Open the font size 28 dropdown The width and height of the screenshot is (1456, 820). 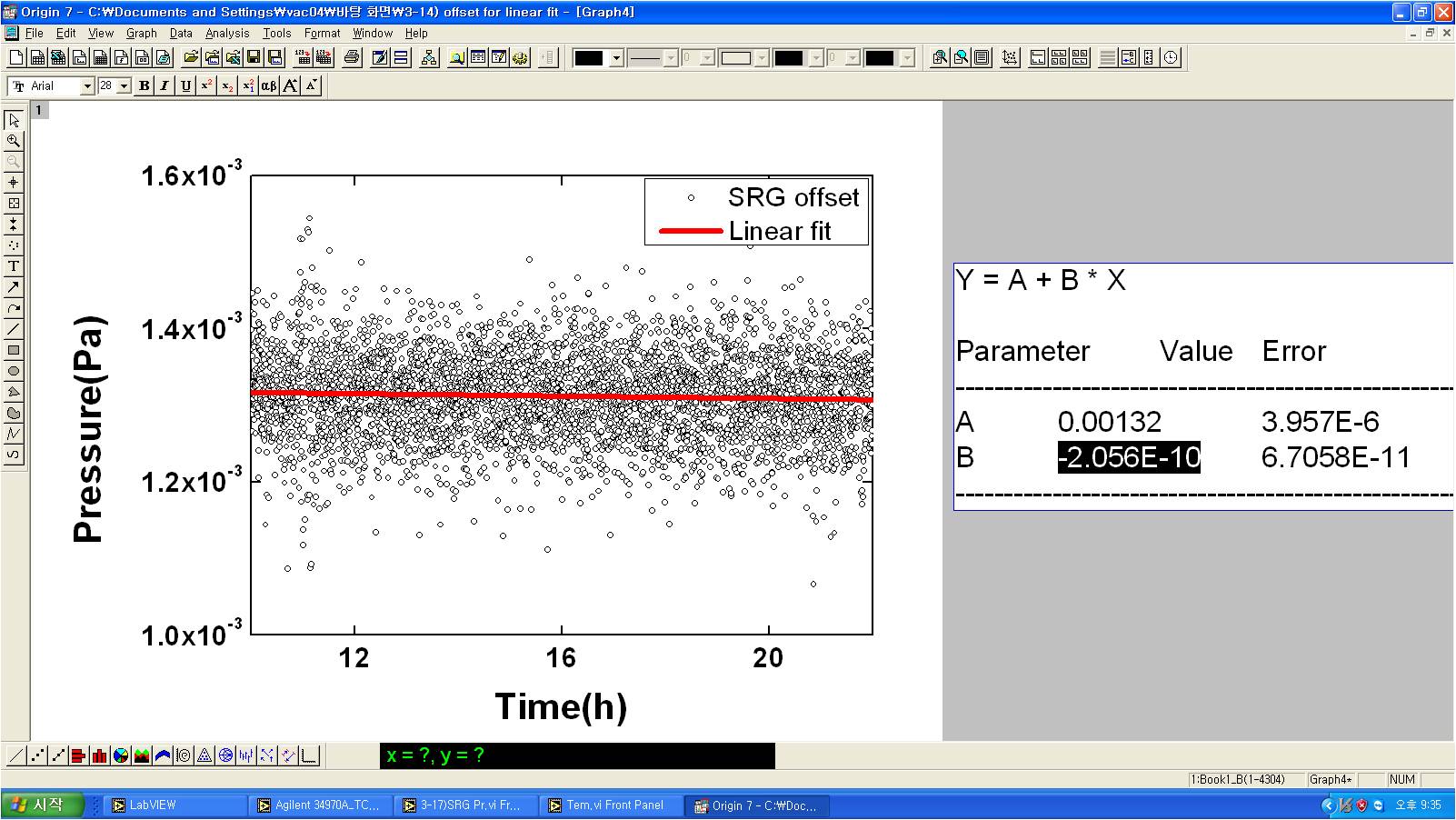coord(124,86)
